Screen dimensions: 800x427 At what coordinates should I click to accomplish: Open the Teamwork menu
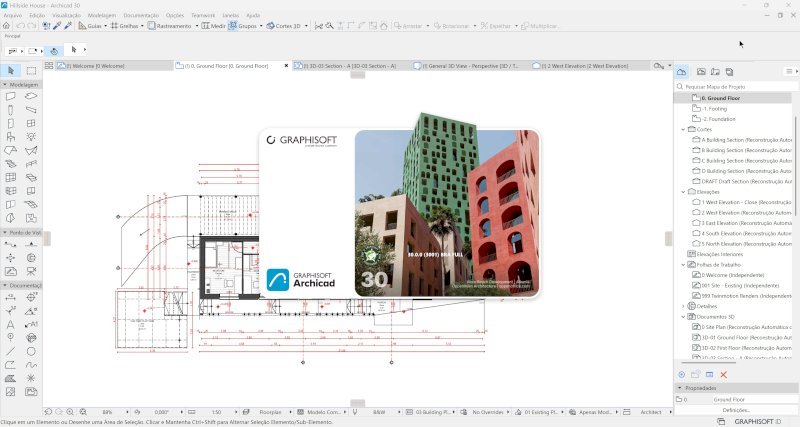(x=203, y=15)
